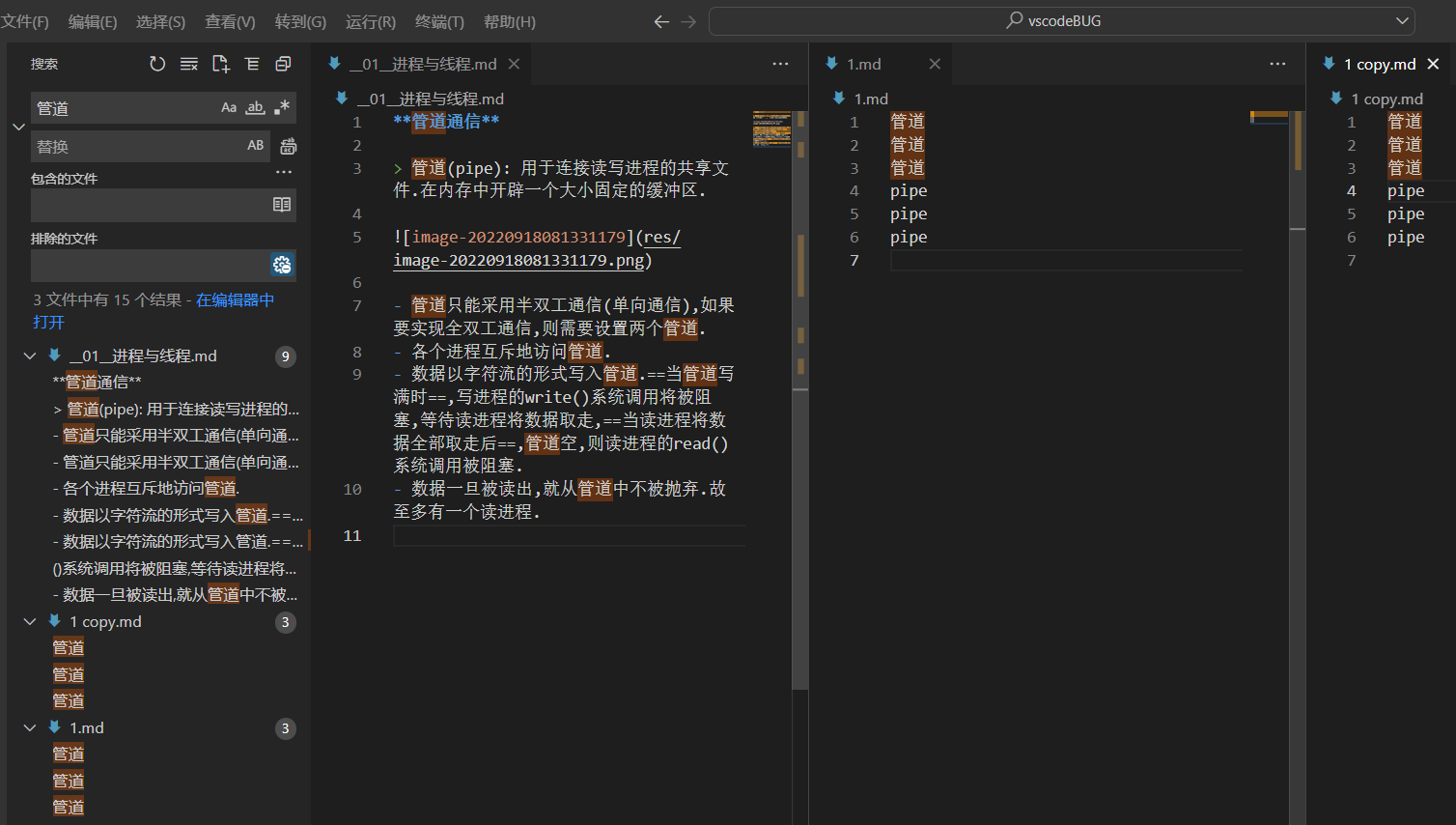Open more actions for the 1.md editor group
This screenshot has height=825, width=1456.
click(x=1276, y=64)
